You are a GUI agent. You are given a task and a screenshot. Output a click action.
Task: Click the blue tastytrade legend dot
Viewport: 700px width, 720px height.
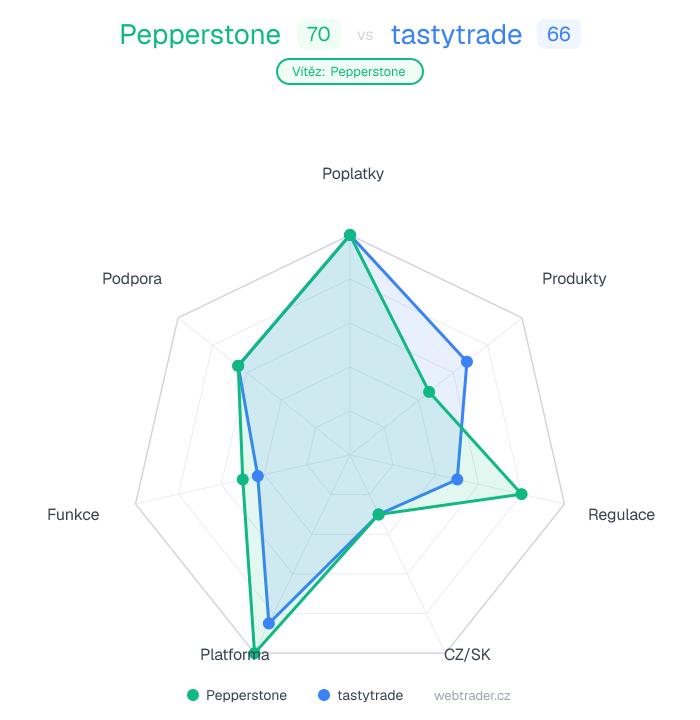click(323, 695)
